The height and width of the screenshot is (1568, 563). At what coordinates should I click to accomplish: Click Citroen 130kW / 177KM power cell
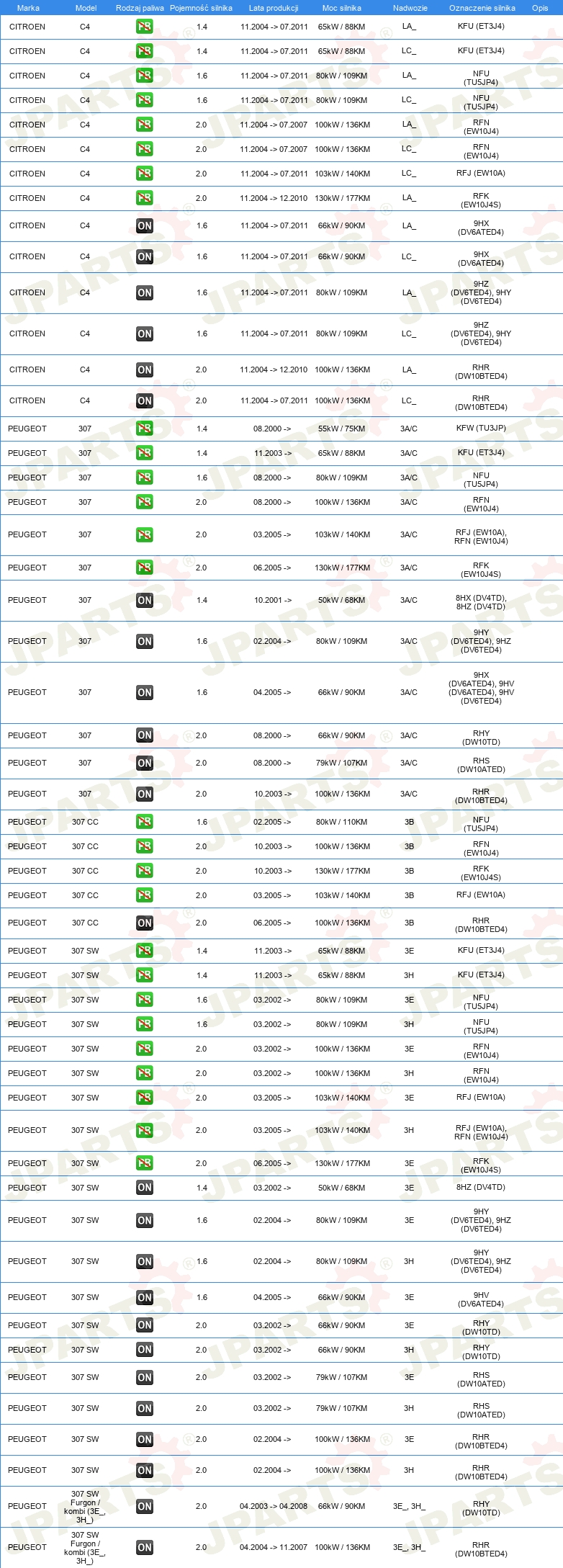[x=342, y=198]
